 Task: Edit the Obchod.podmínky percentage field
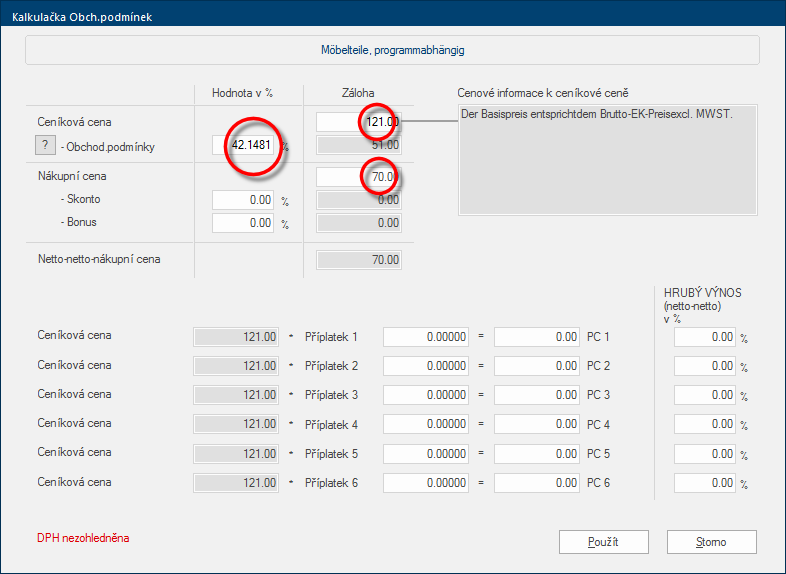pos(243,145)
